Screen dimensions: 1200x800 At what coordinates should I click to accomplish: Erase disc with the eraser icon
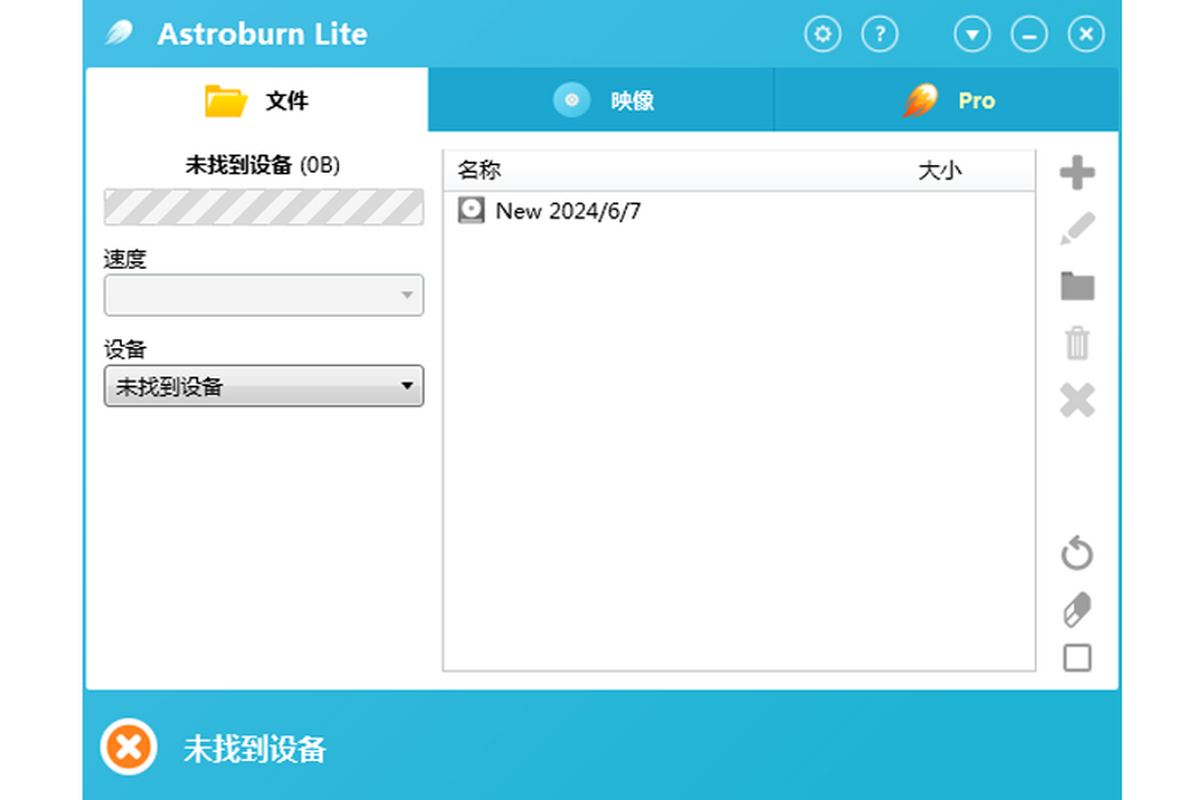tap(1077, 609)
